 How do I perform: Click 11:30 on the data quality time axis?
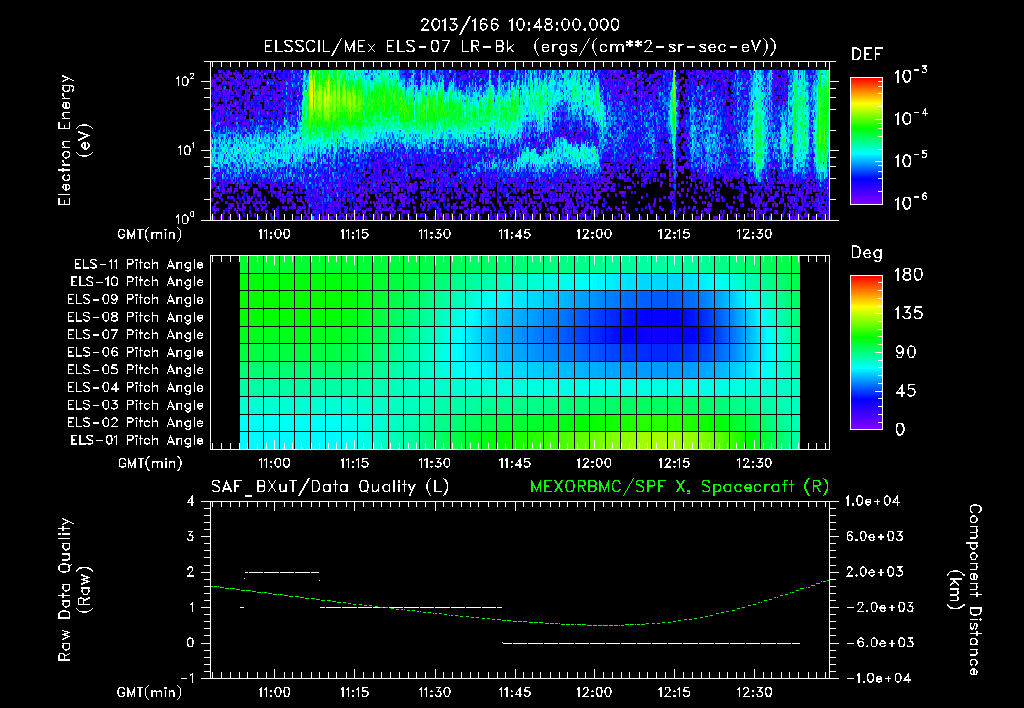(x=434, y=692)
